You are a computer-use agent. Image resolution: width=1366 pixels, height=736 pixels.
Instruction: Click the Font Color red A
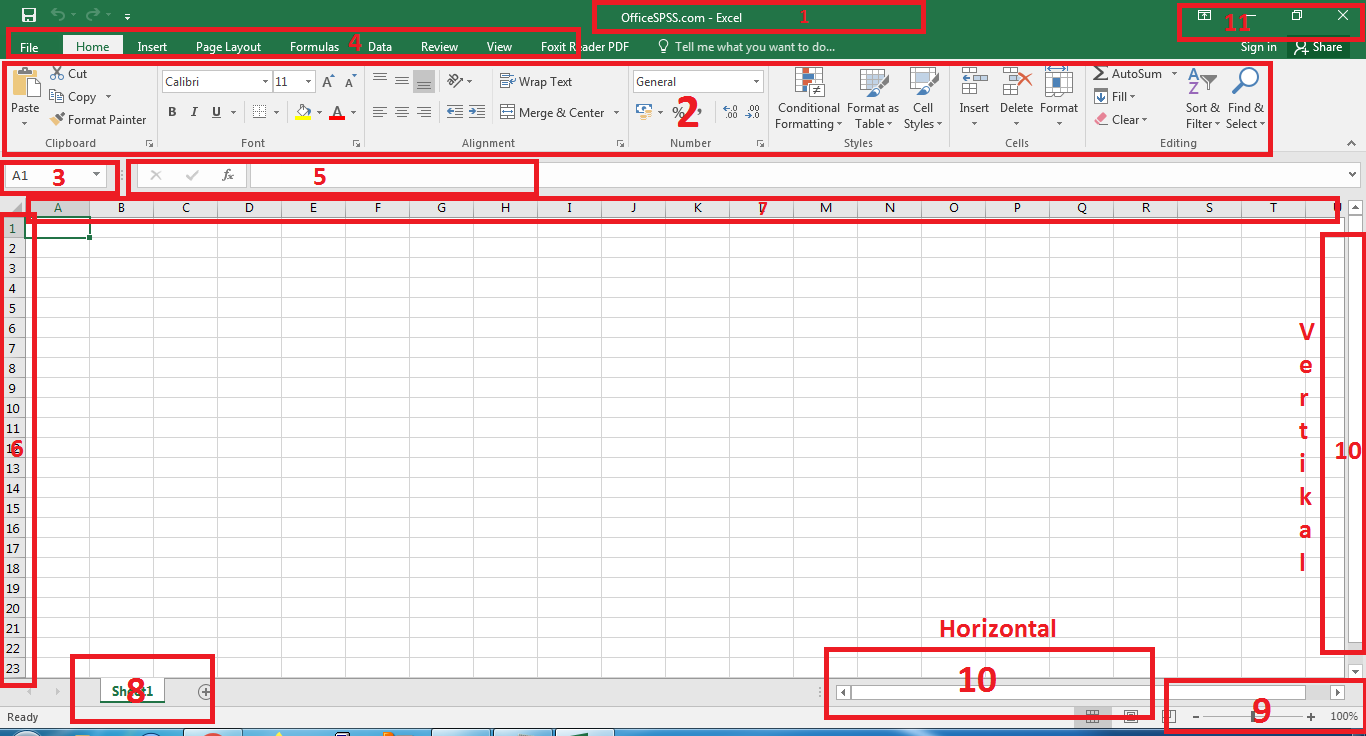pos(338,112)
